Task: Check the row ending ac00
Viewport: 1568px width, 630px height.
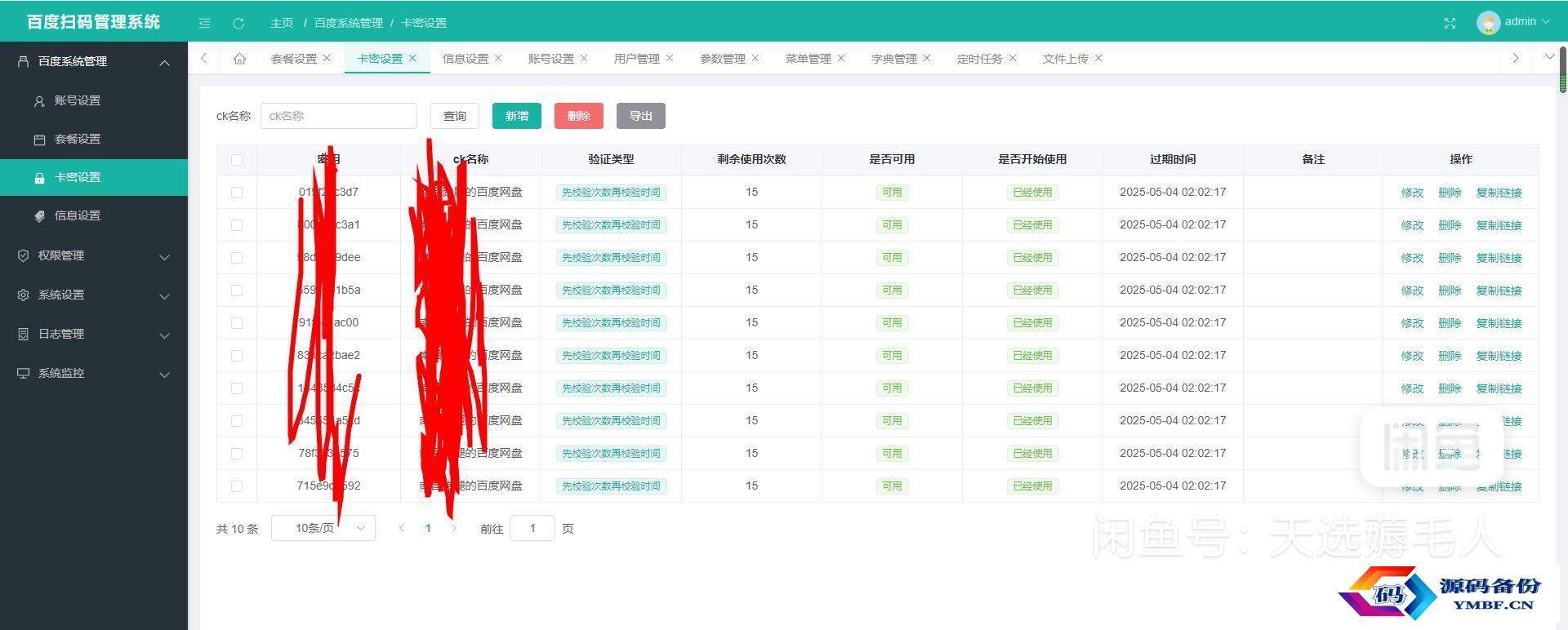Action: 237,323
